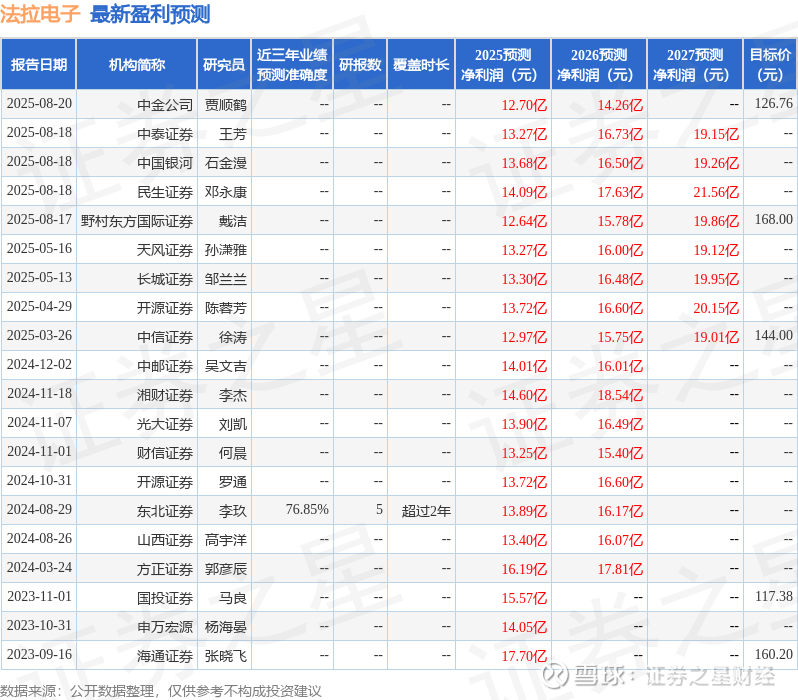Click analyst name 陈蓉芳
This screenshot has width=798, height=700.
[225, 308]
